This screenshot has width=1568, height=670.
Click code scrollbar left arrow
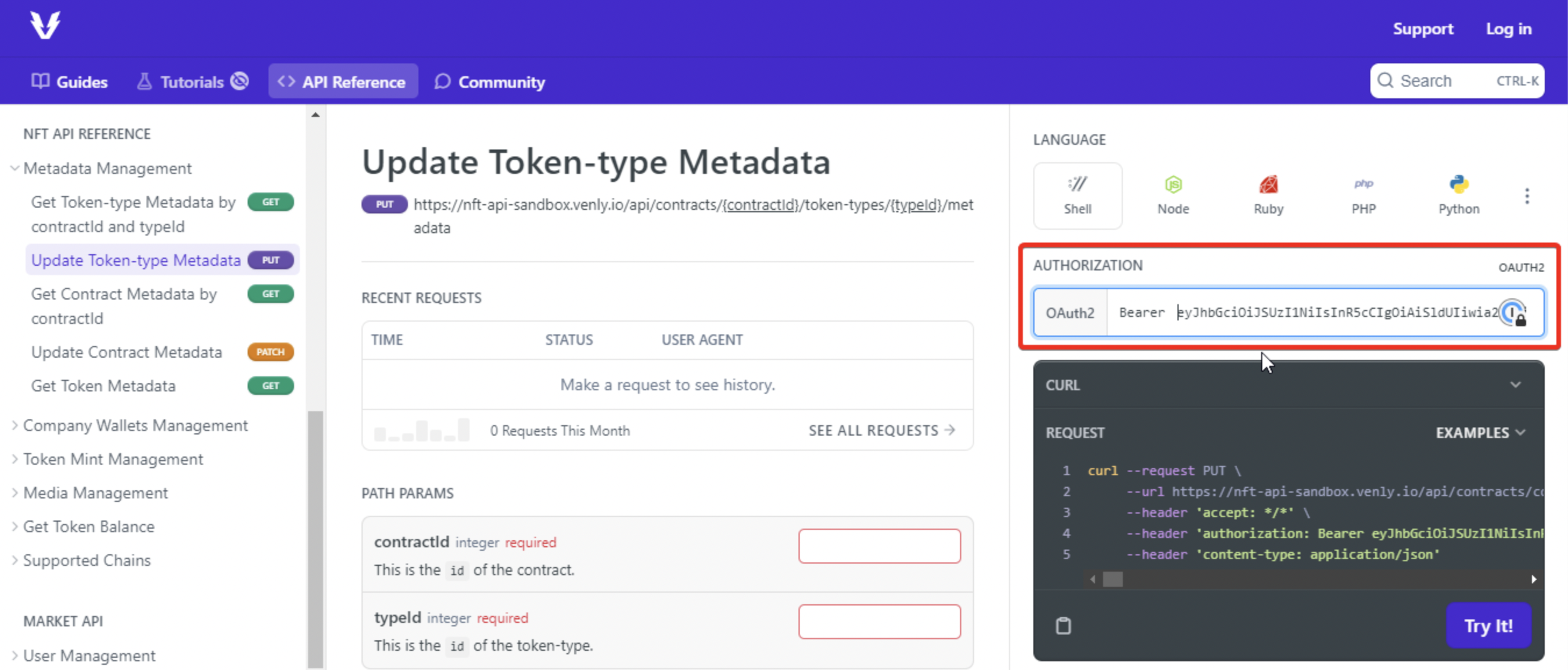tap(1093, 579)
